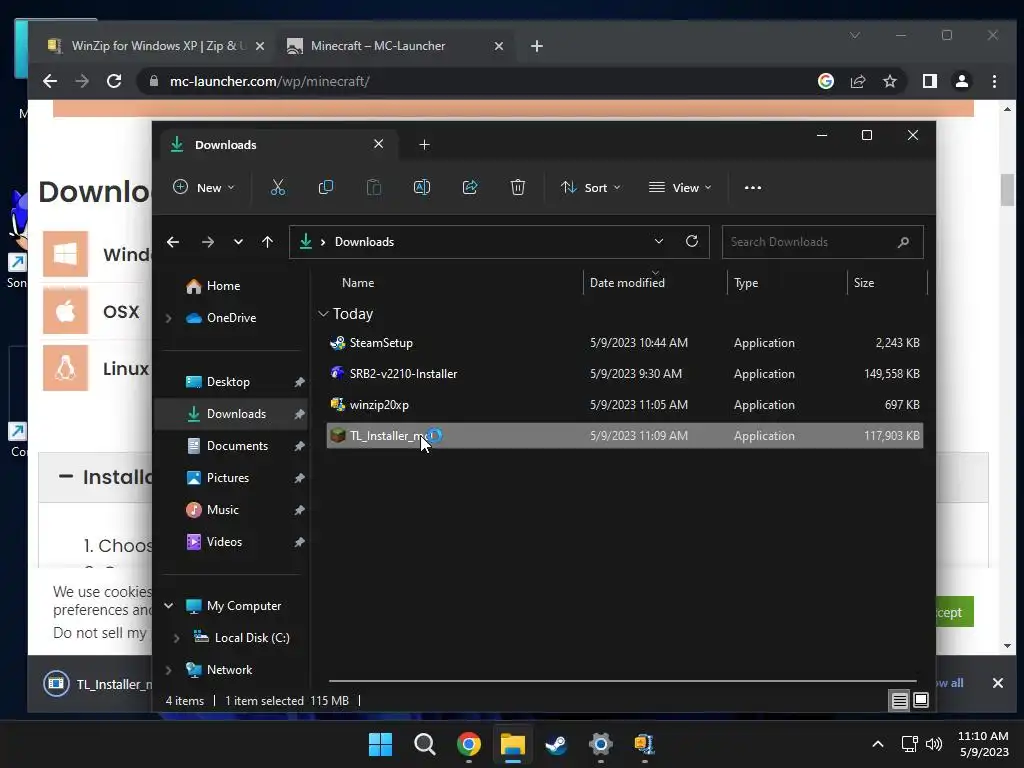This screenshot has width=1024, height=768.
Task: Bookmark this page with star icon
Action: (x=889, y=81)
